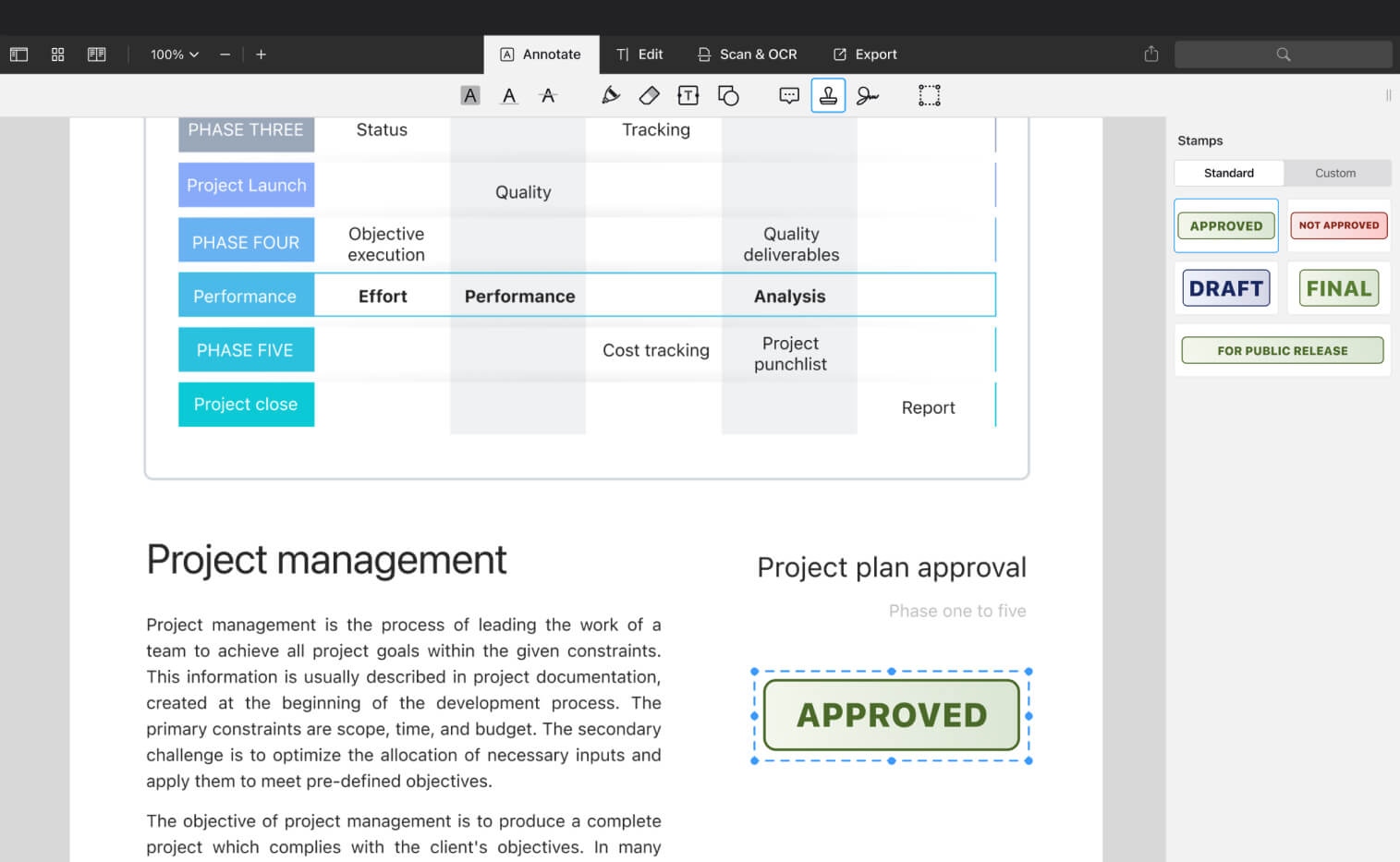Add a comment note

pos(788,95)
